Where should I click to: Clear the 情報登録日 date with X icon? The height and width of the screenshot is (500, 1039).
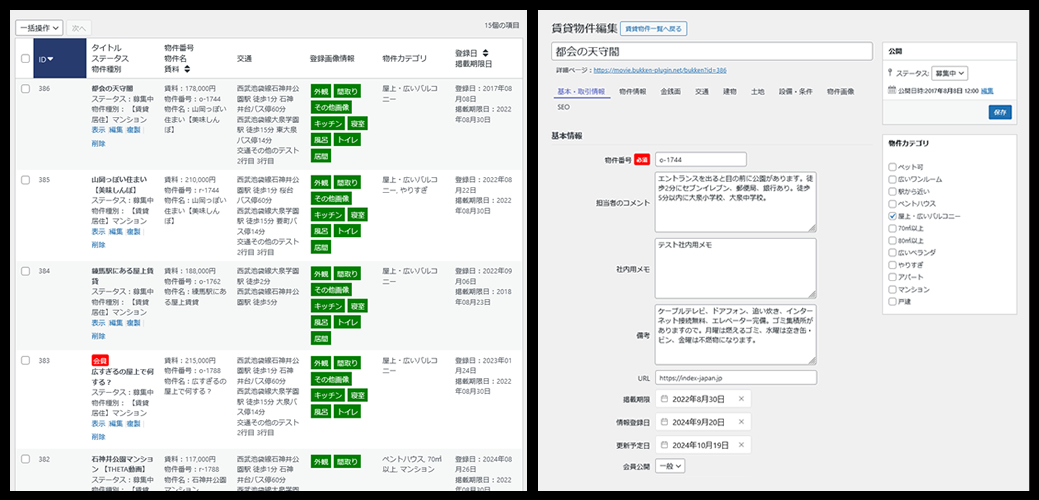[741, 422]
